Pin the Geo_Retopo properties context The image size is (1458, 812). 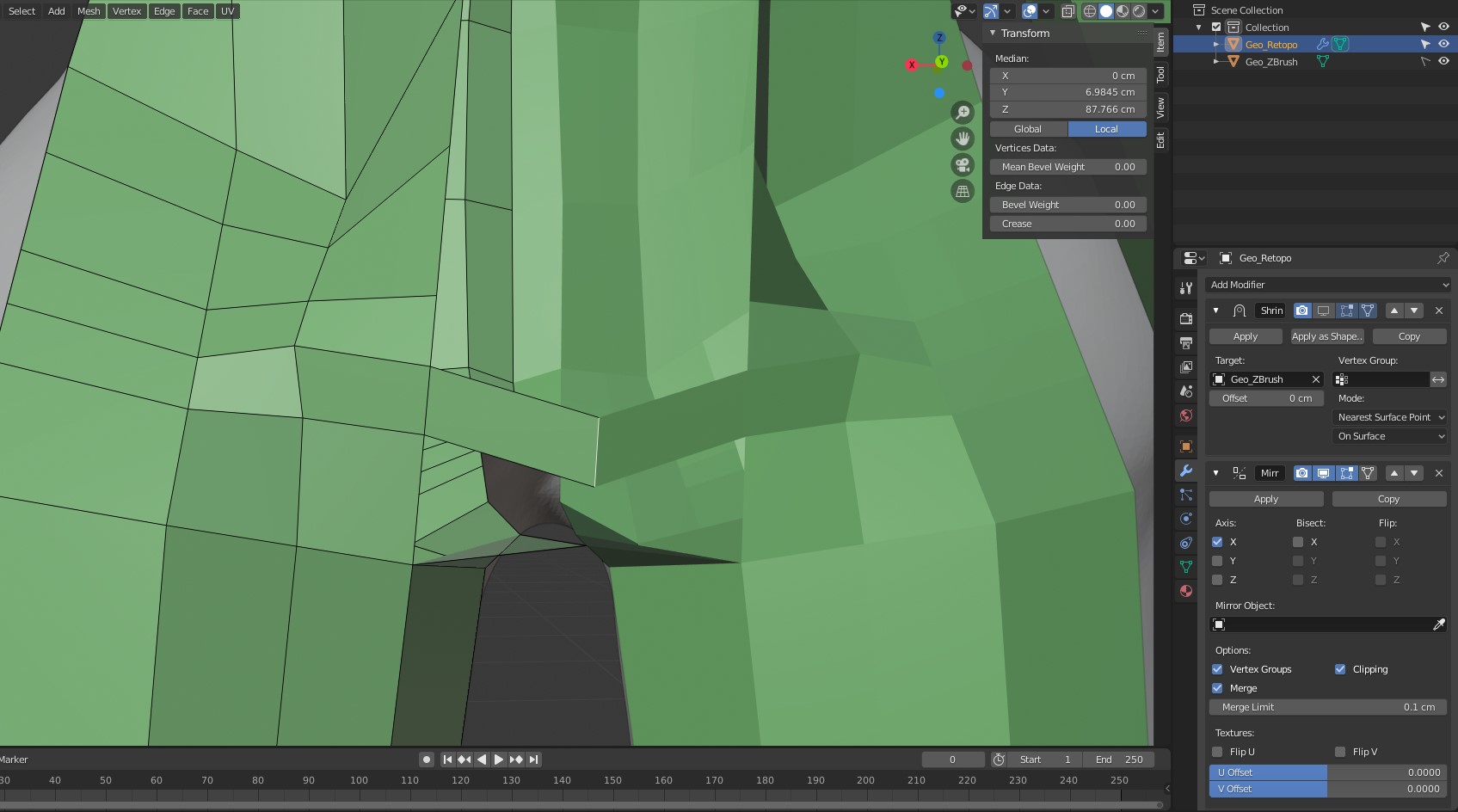coord(1443,258)
